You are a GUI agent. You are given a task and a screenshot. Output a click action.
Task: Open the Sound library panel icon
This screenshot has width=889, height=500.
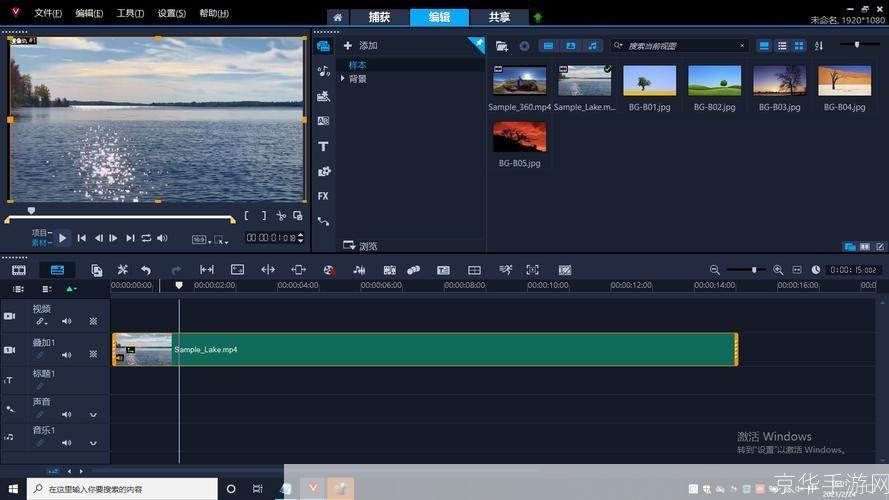tap(323, 71)
